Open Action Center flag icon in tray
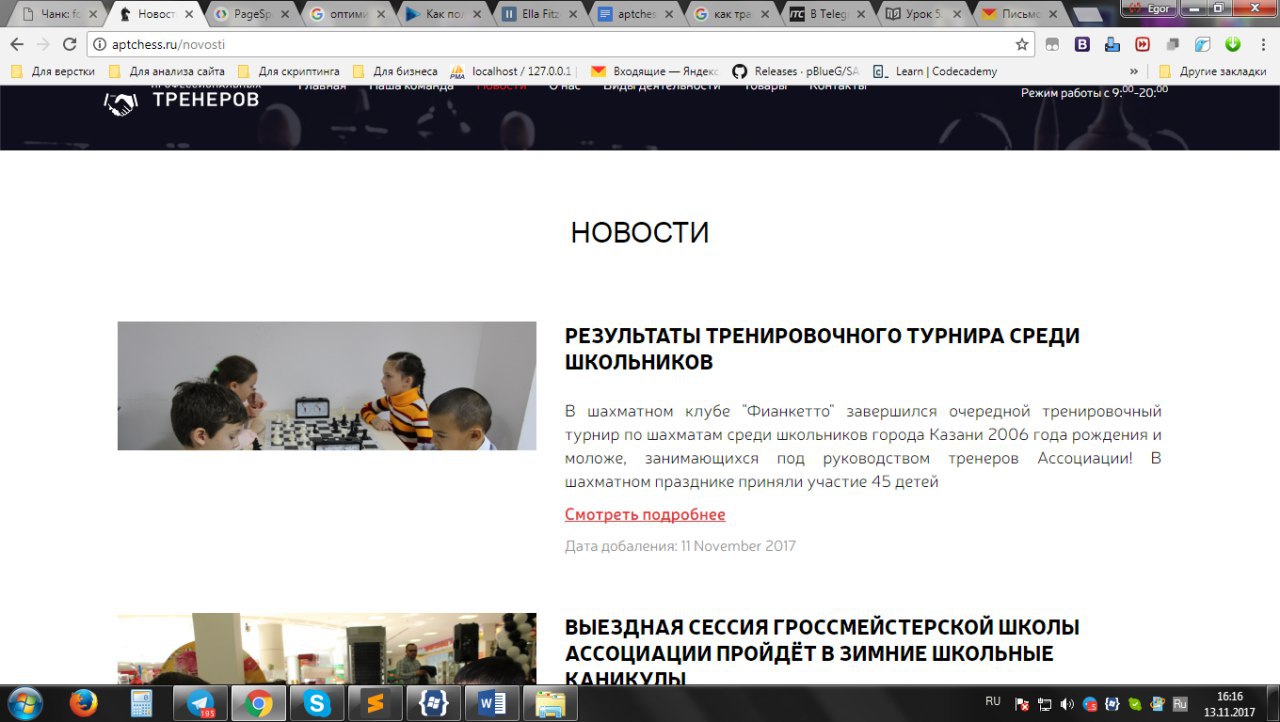The width and height of the screenshot is (1280, 722). (1022, 704)
